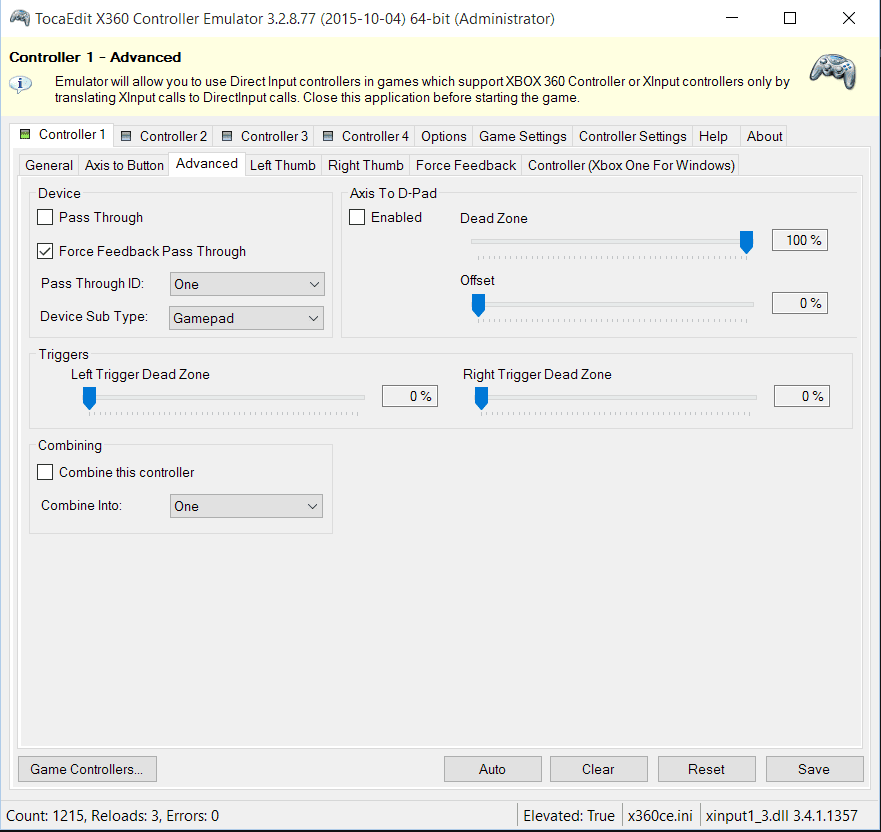Screen dimensions: 881x832
Task: Click the Right Trigger Dead Zone slider
Action: click(x=615, y=398)
